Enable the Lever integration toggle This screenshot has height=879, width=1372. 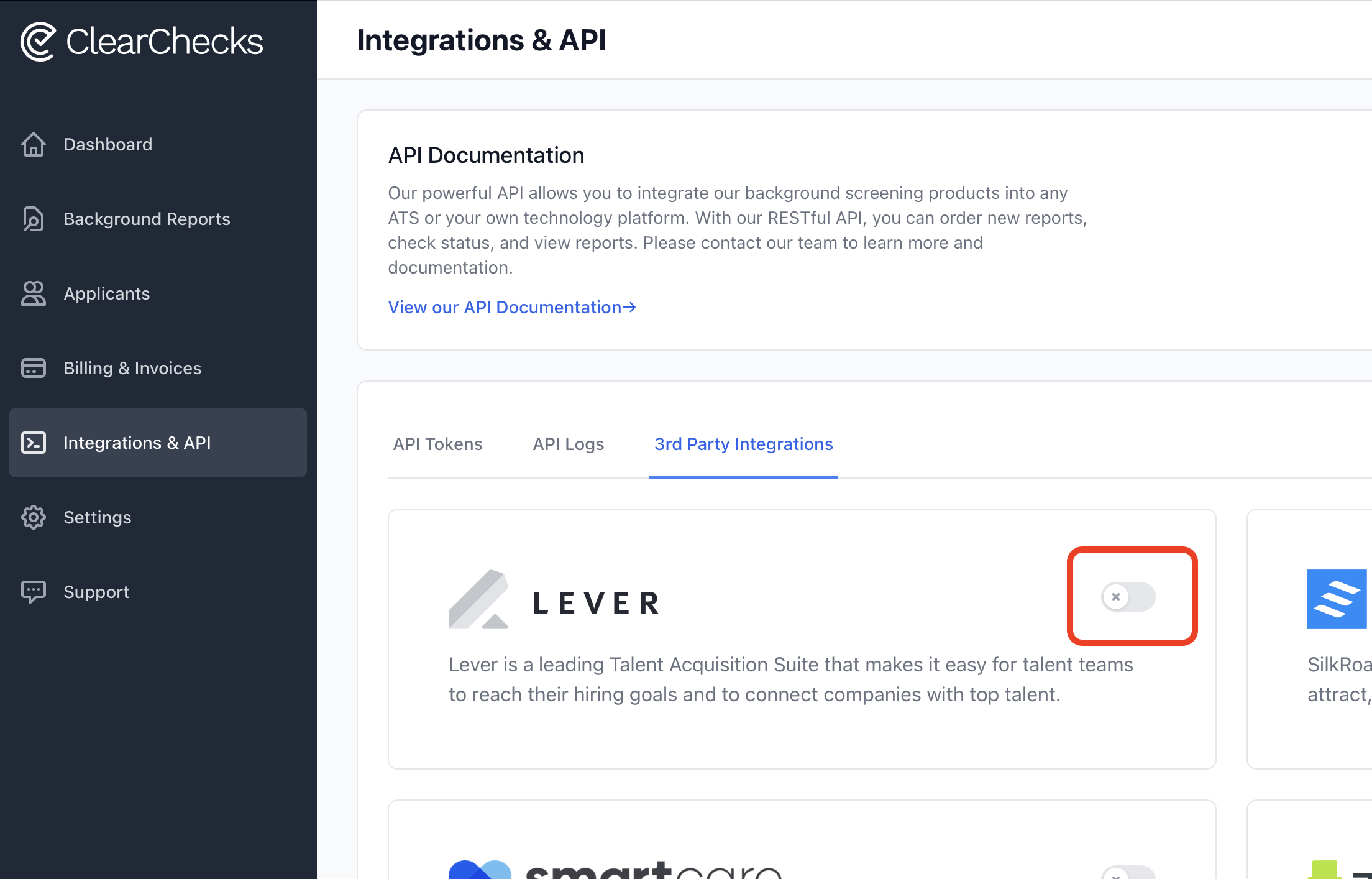point(1128,597)
